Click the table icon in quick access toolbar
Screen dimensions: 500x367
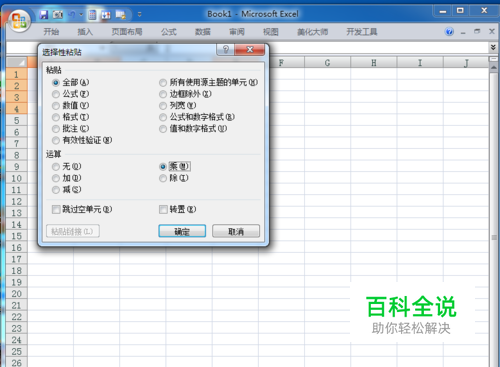click(120, 14)
